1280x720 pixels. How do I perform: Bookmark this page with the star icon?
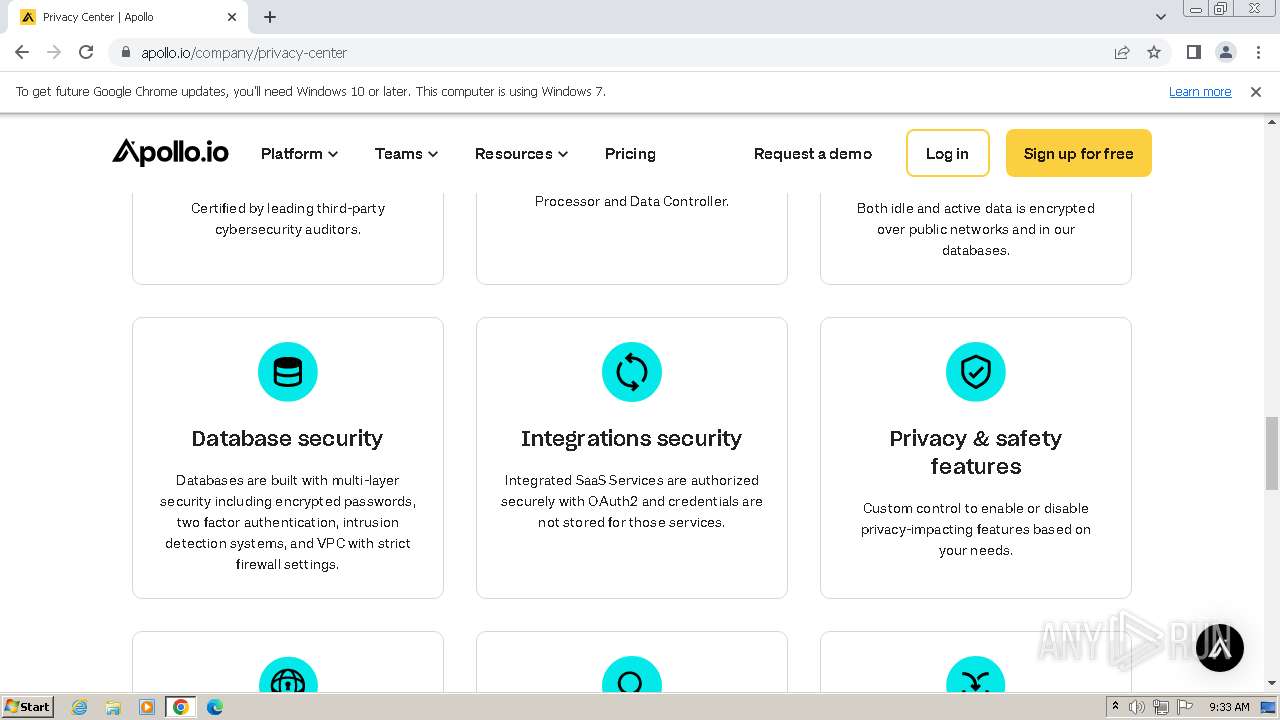coord(1154,52)
